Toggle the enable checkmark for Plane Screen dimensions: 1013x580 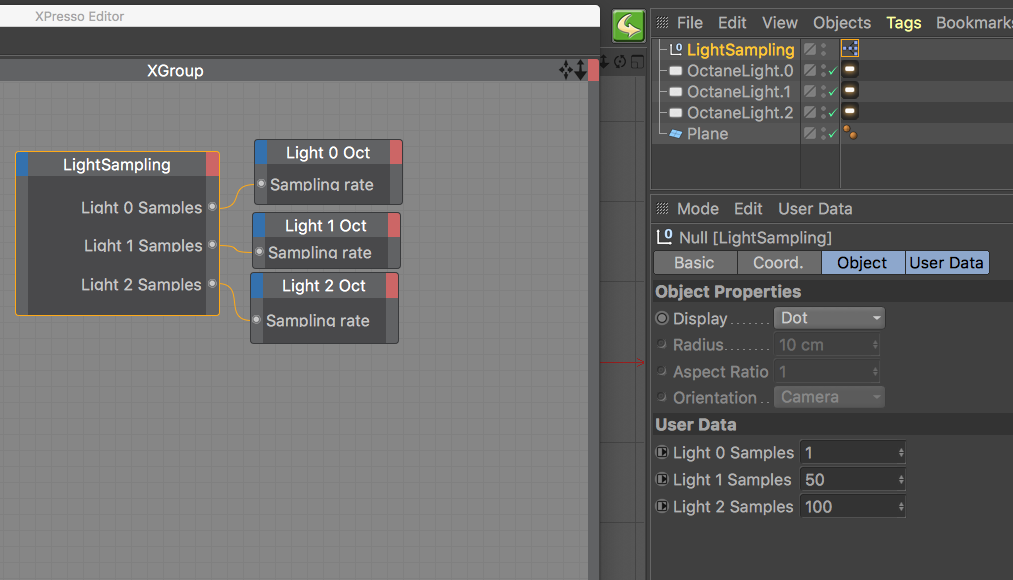[832, 133]
